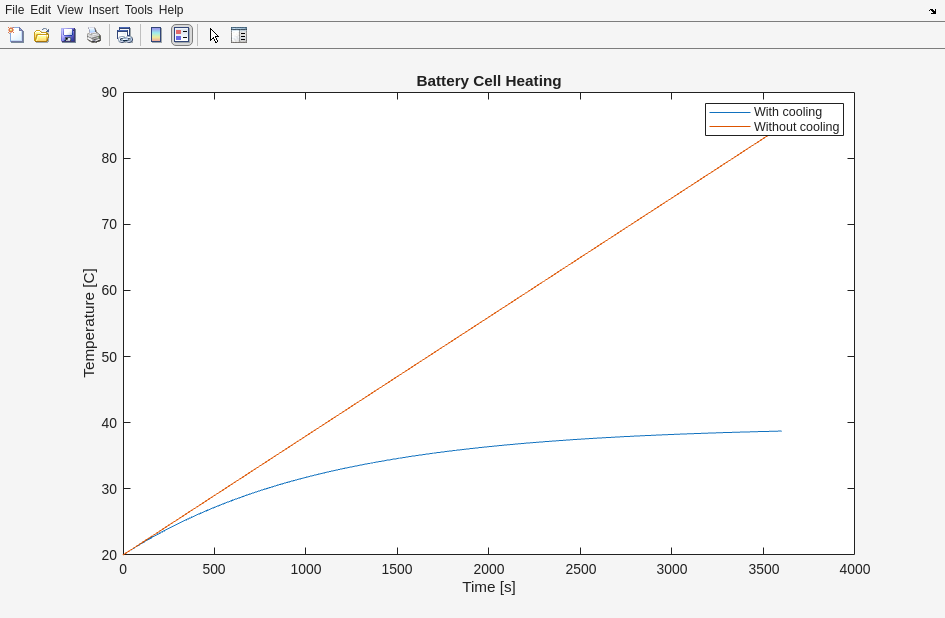Open the Edit menu
This screenshot has width=945, height=618.
40,10
